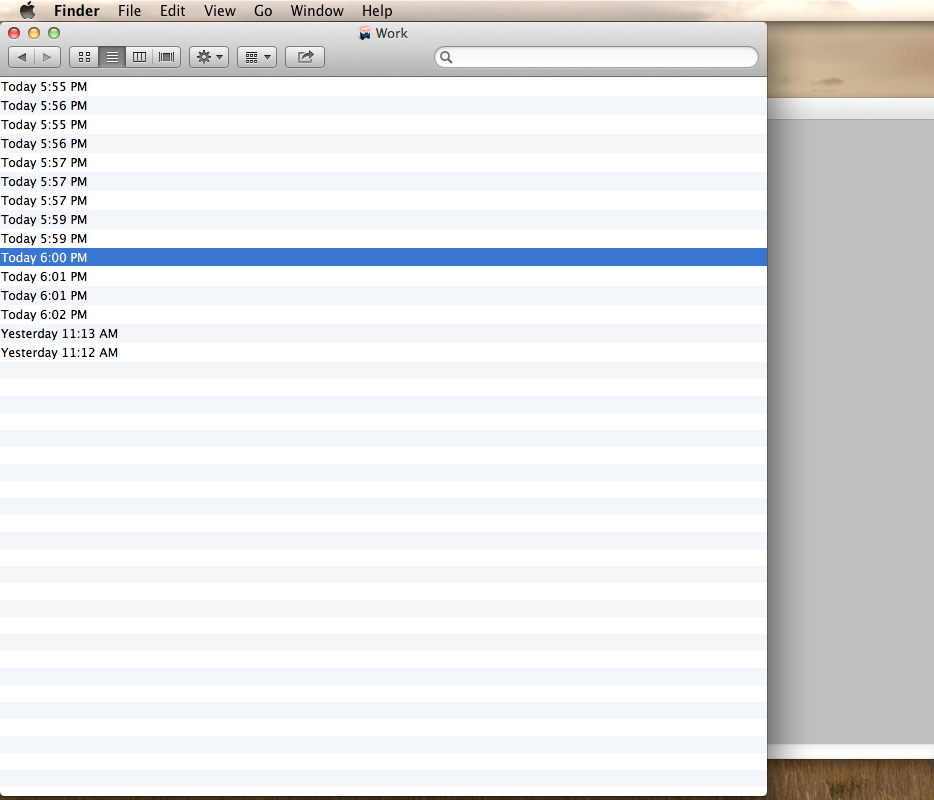Close the Work window
This screenshot has width=934, height=800.
coord(14,33)
